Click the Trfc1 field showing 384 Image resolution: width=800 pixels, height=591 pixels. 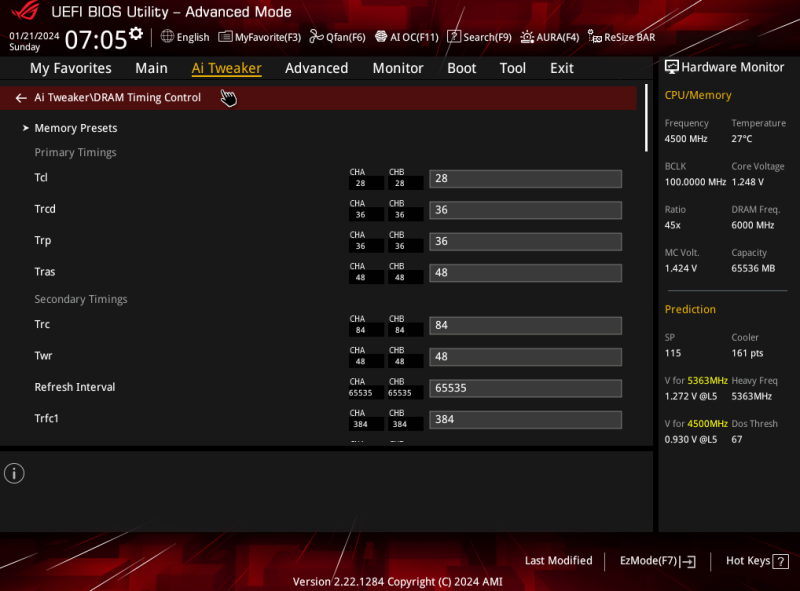[526, 420]
